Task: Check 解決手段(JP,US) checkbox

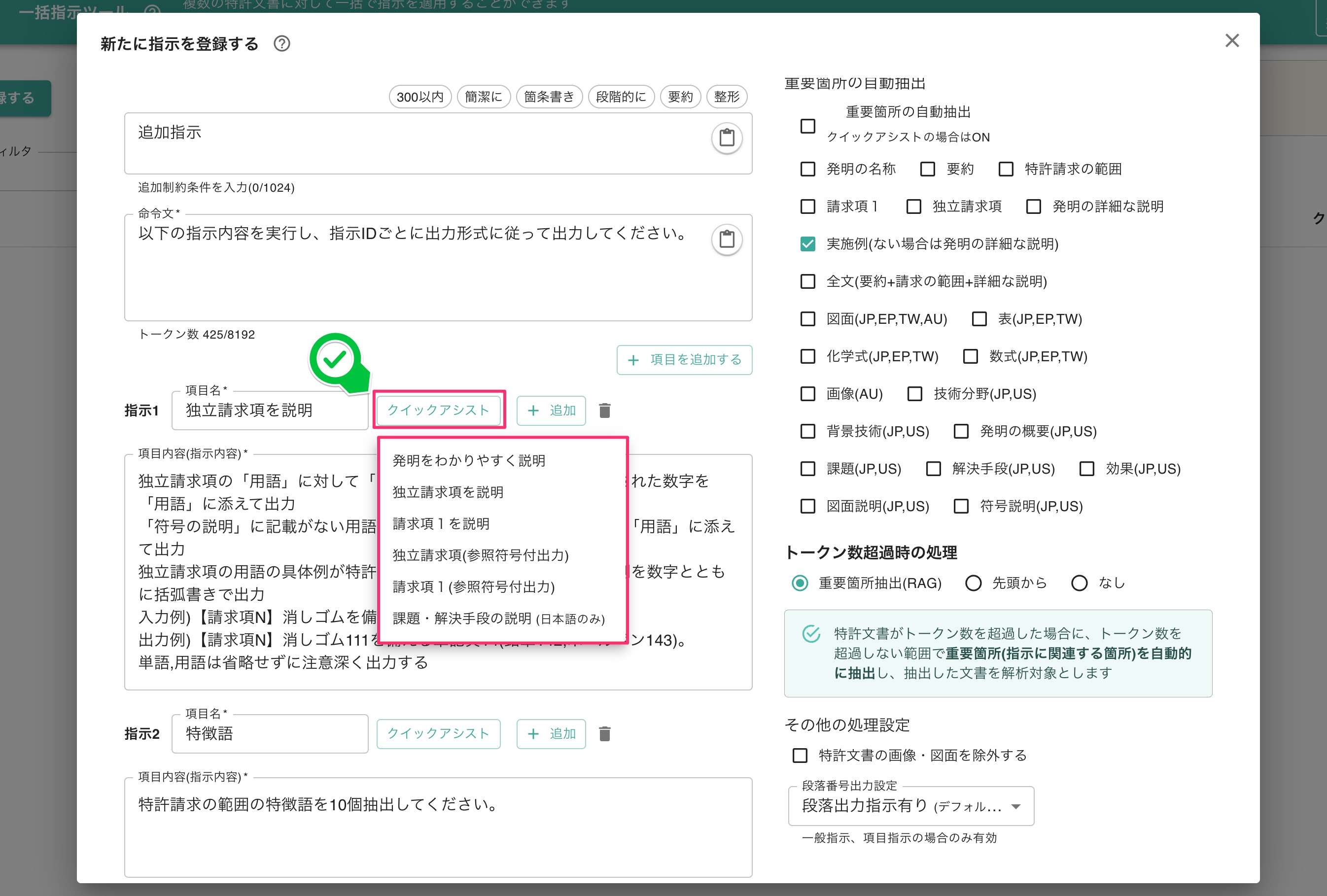Action: pos(933,469)
